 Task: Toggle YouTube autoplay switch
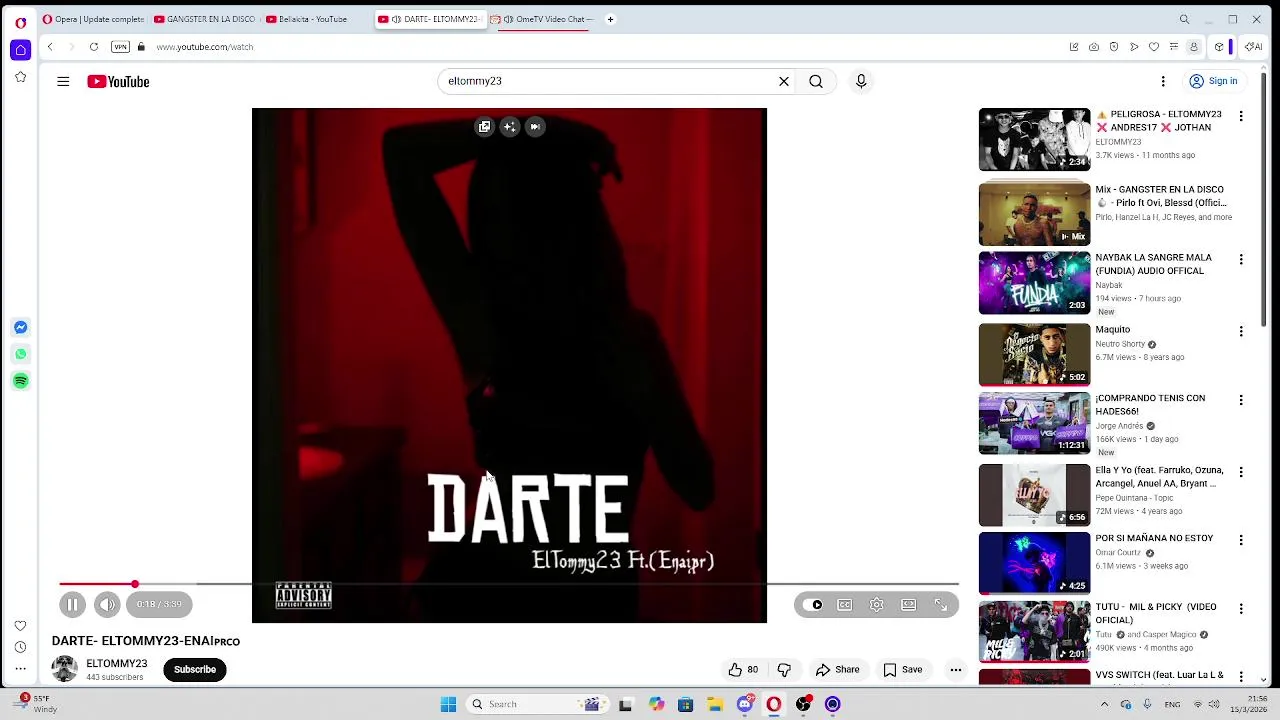tap(815, 604)
